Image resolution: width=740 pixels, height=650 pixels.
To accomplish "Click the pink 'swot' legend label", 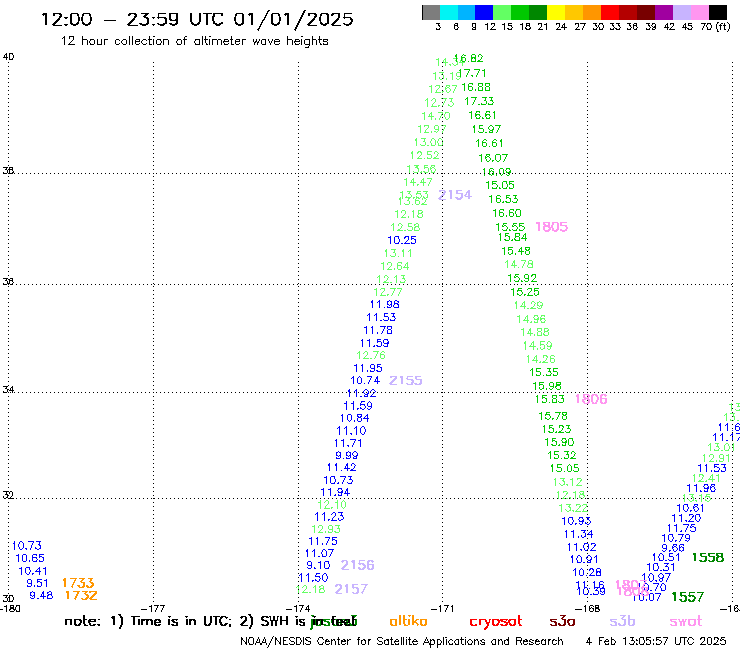I will coord(686,621).
